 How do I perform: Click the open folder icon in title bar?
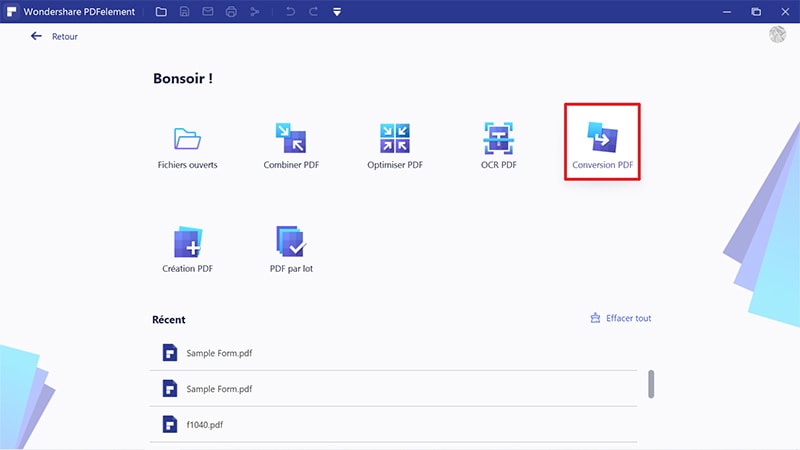tap(161, 11)
